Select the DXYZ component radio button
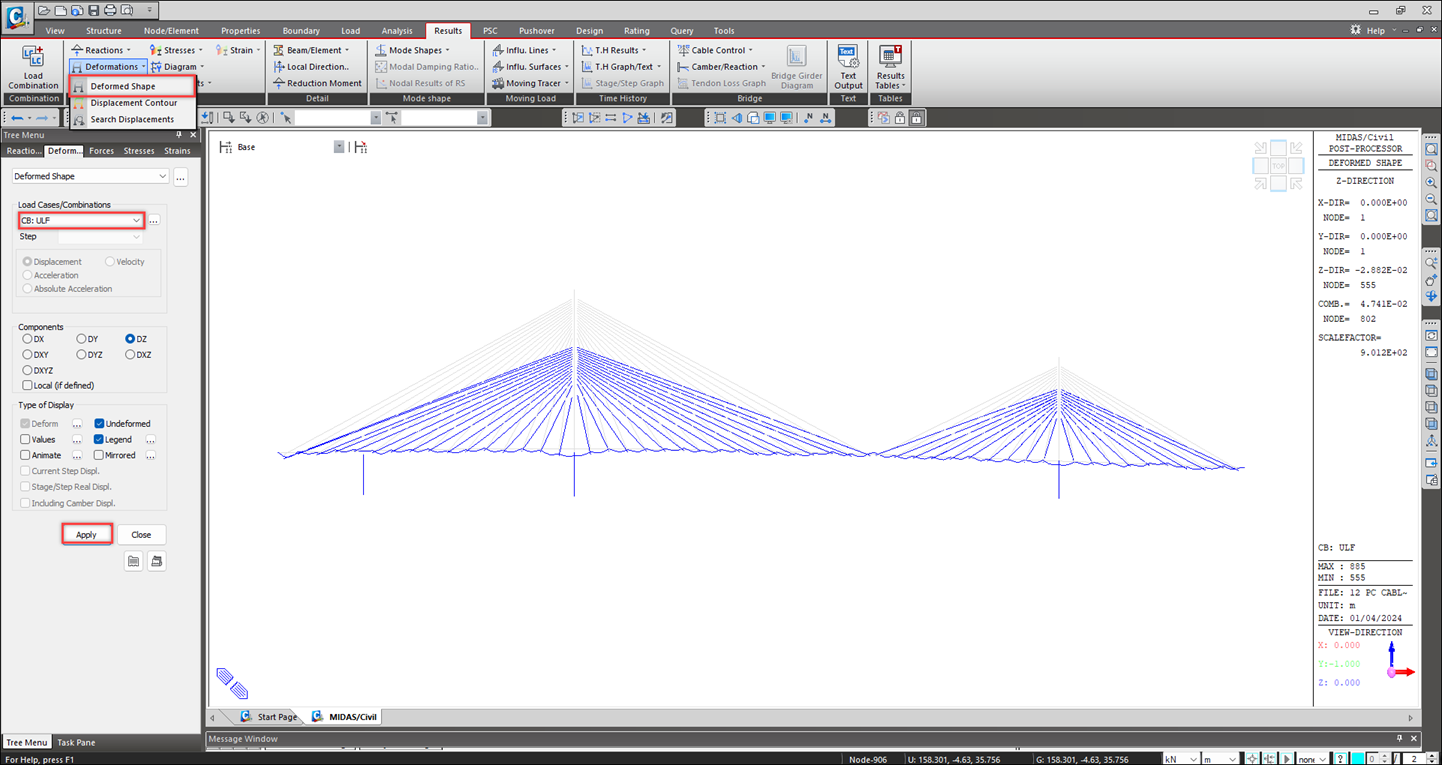The image size is (1442, 765). click(x=27, y=371)
